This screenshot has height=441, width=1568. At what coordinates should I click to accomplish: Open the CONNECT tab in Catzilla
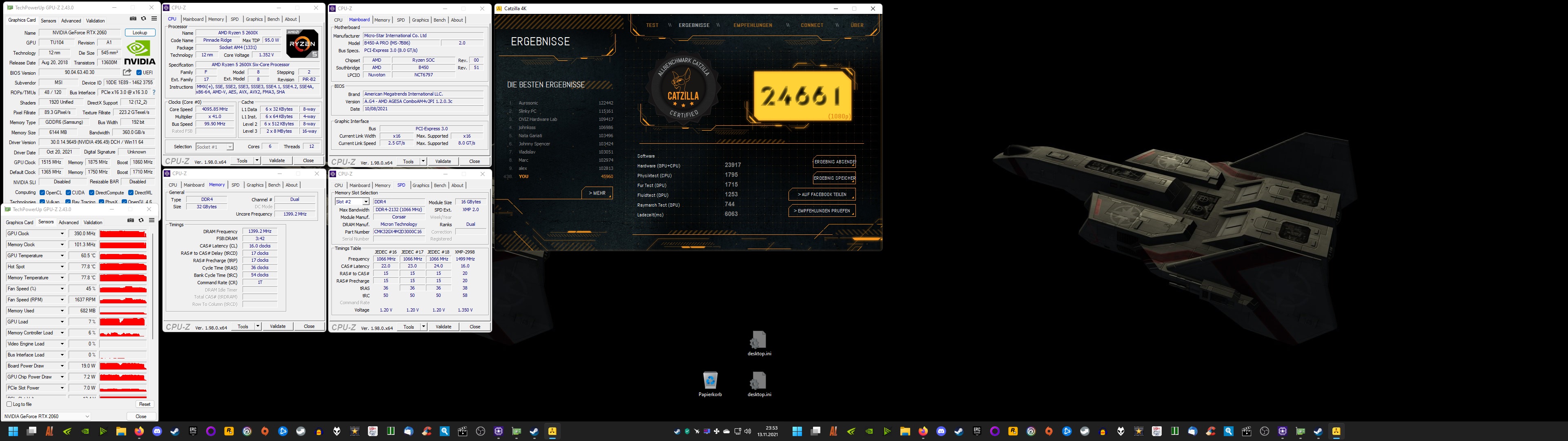(x=811, y=25)
